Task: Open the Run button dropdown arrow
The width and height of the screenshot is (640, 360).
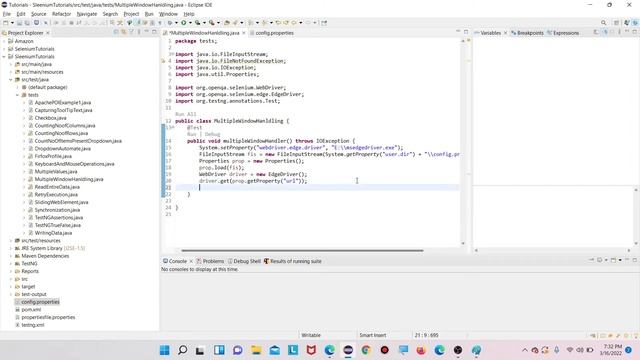Action: pos(190,23)
